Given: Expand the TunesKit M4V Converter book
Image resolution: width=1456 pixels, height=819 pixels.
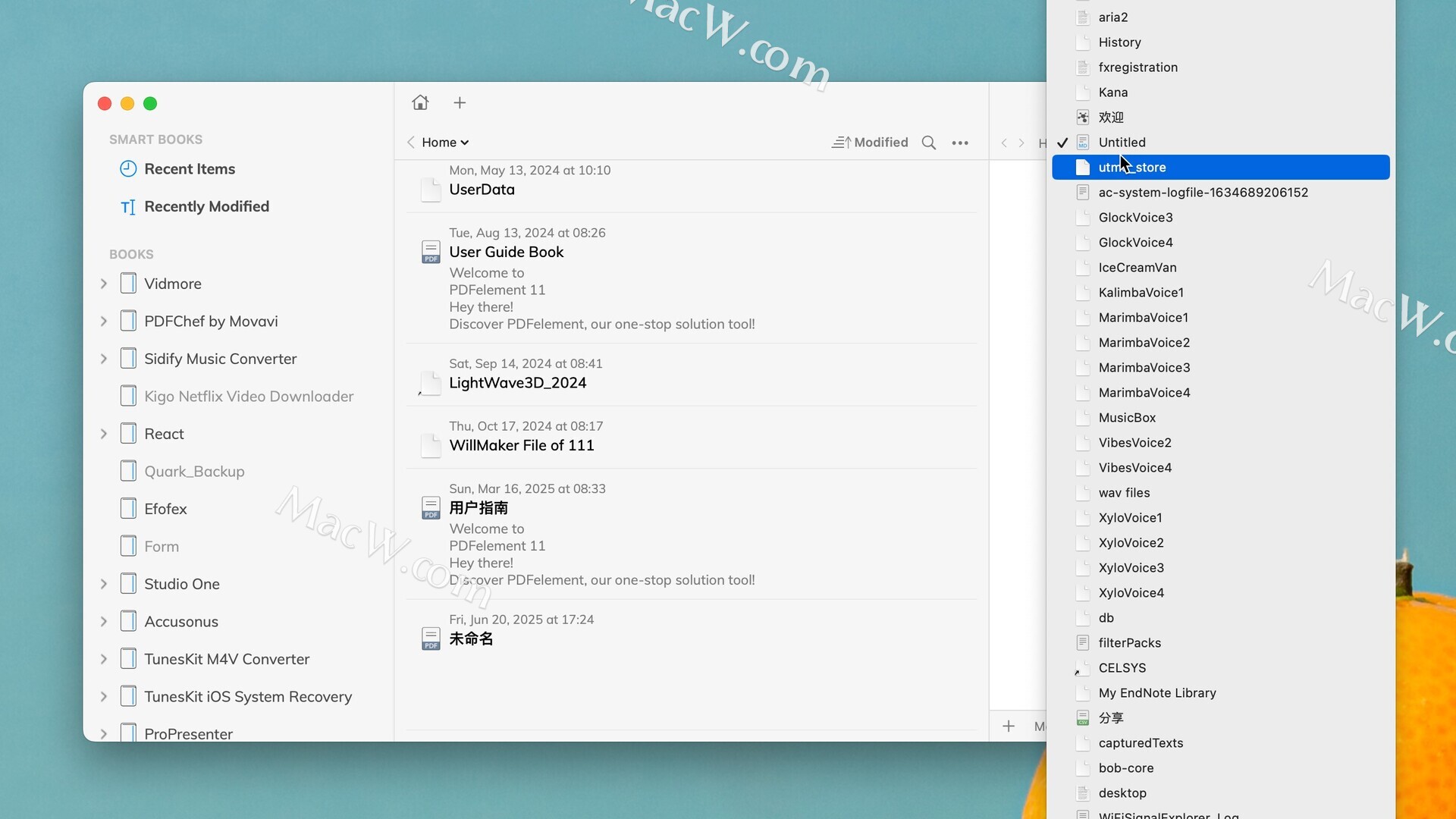Looking at the screenshot, I should (x=104, y=659).
